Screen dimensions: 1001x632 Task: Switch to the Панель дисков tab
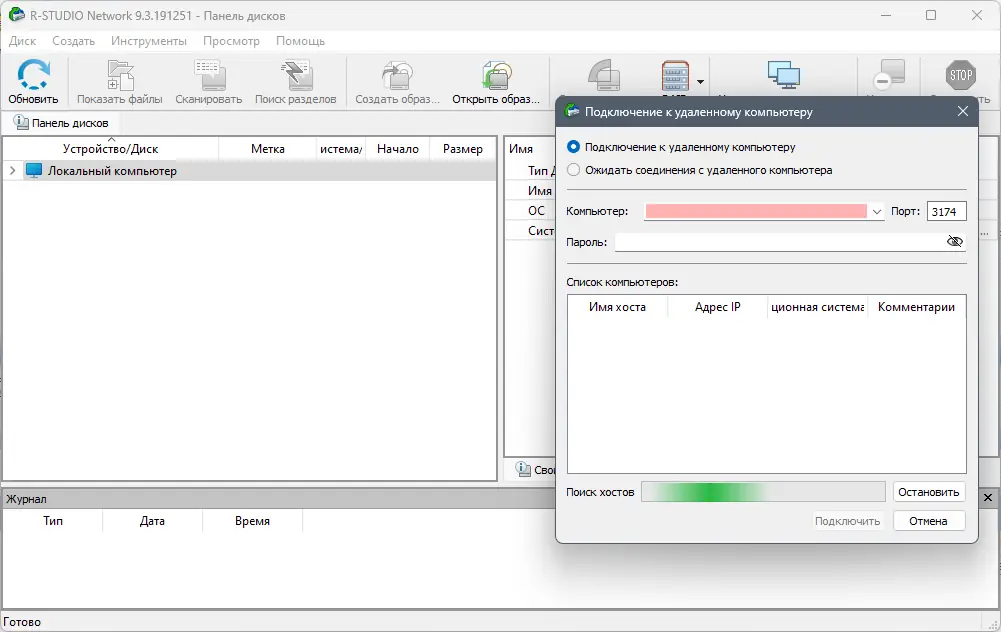click(x=62, y=121)
